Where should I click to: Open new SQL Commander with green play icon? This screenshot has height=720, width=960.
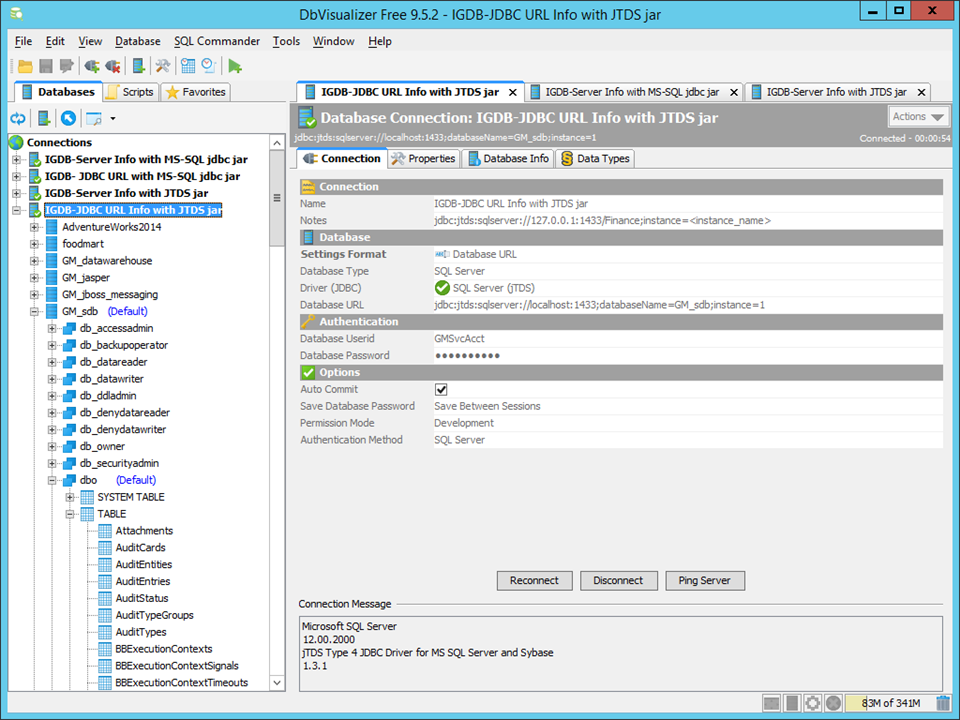tap(234, 66)
